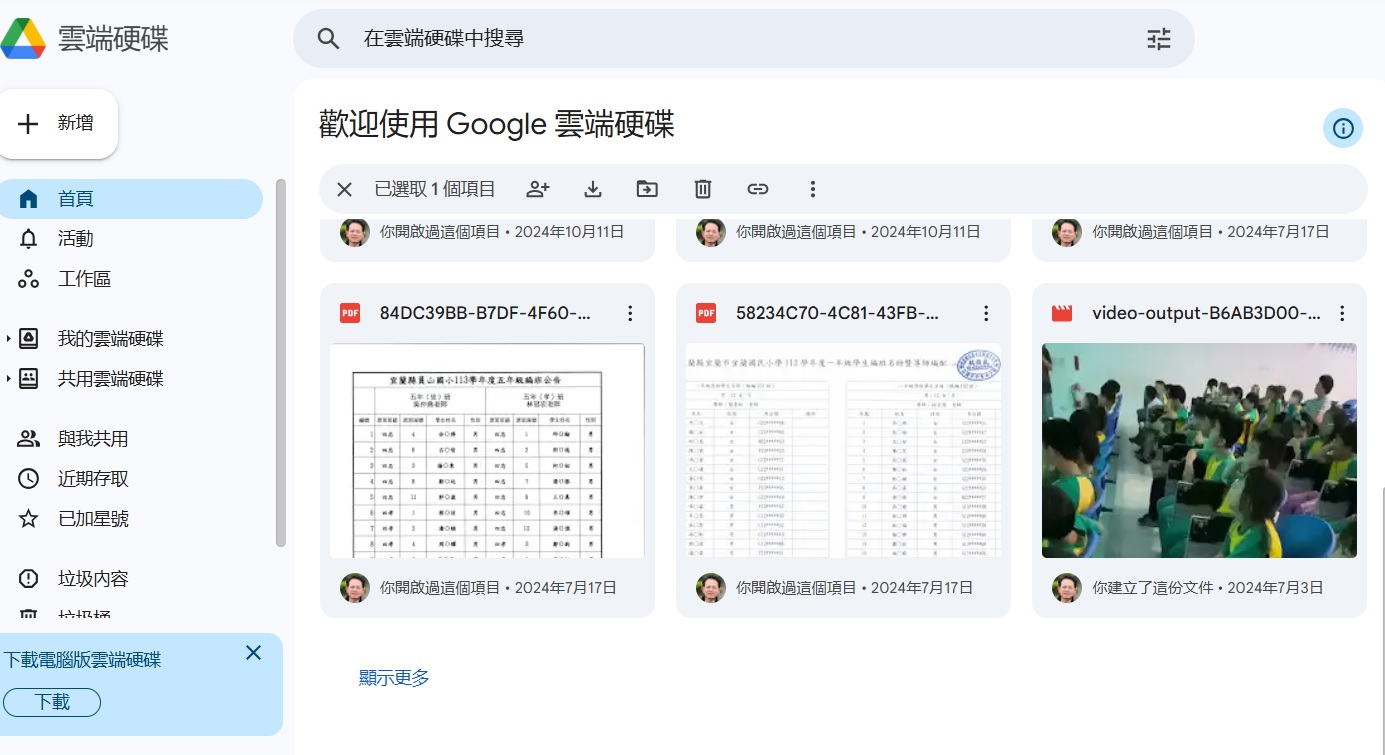Open 已加星號 starred items
1385x755 pixels.
click(x=93, y=519)
